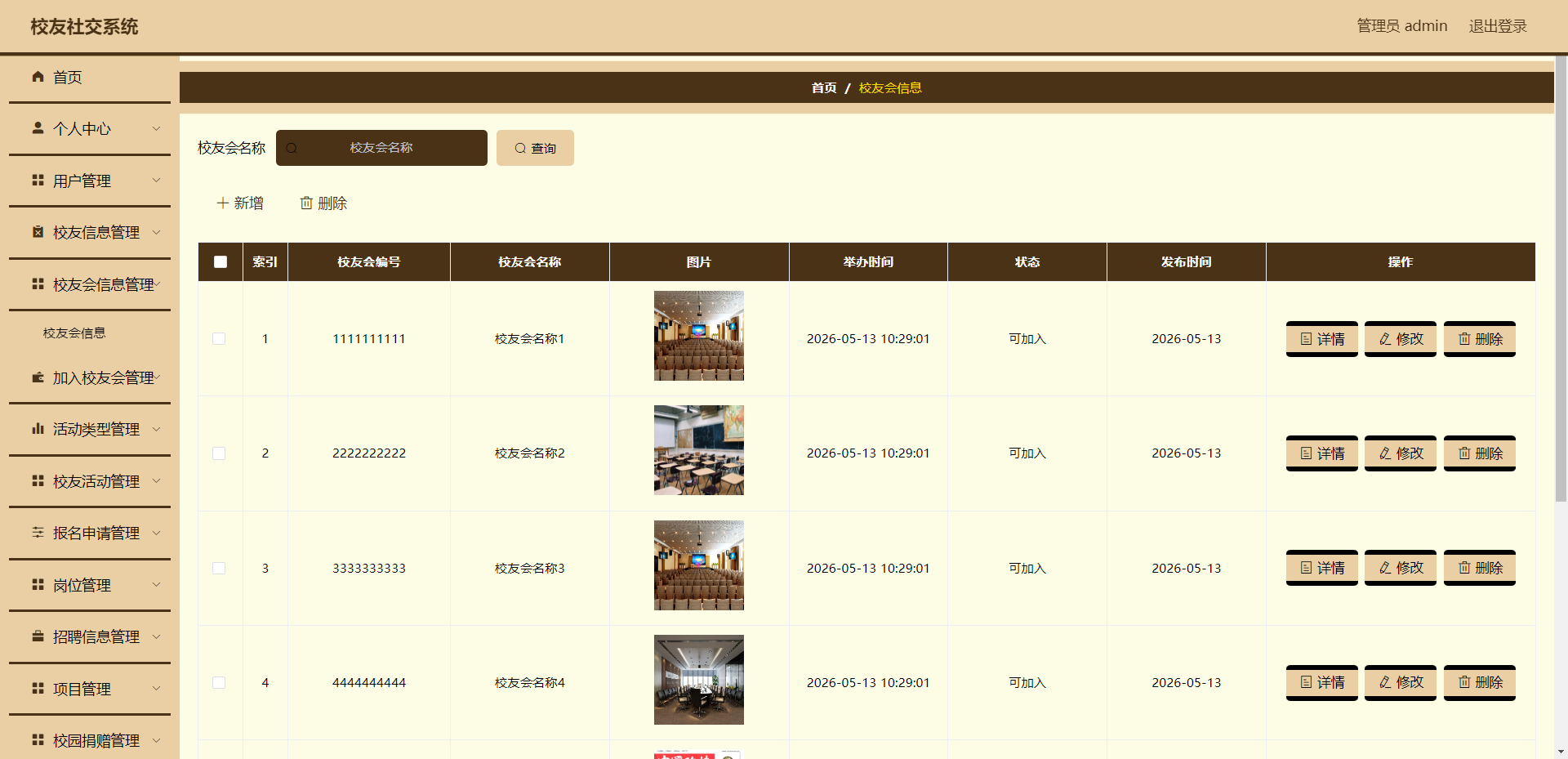Click the trash icon in row 3333333333 删除 button
Viewport: 1568px width, 759px height.
tap(1464, 568)
